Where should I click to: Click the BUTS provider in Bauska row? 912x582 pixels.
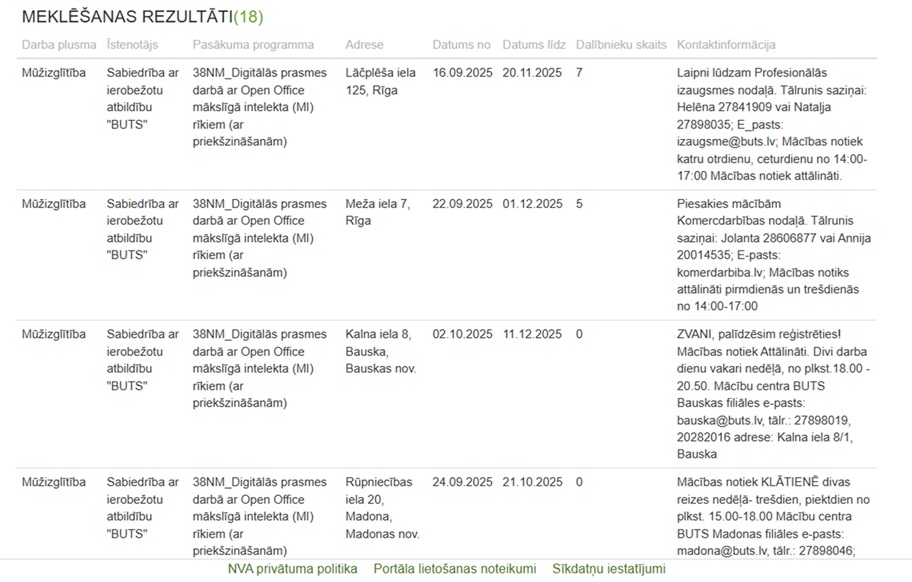(x=142, y=360)
